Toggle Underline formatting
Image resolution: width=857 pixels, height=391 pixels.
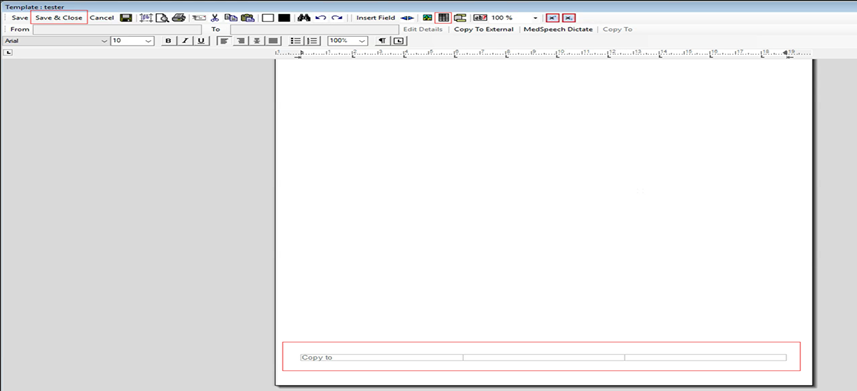201,41
